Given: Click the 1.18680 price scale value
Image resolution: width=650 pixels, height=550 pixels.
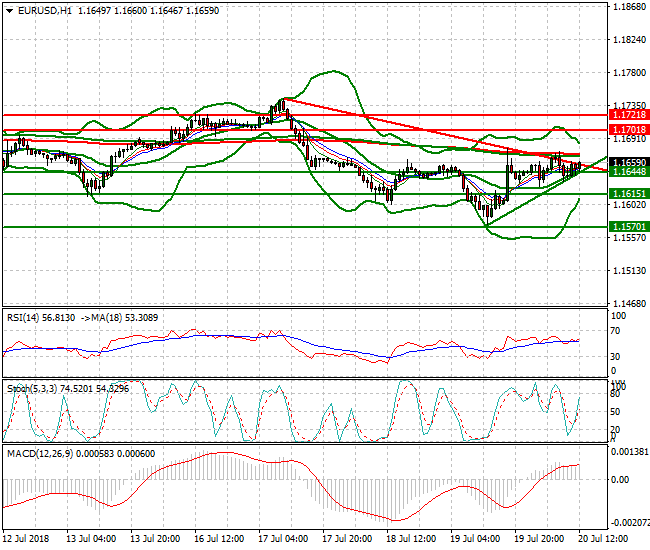Looking at the screenshot, I should pos(630,7).
